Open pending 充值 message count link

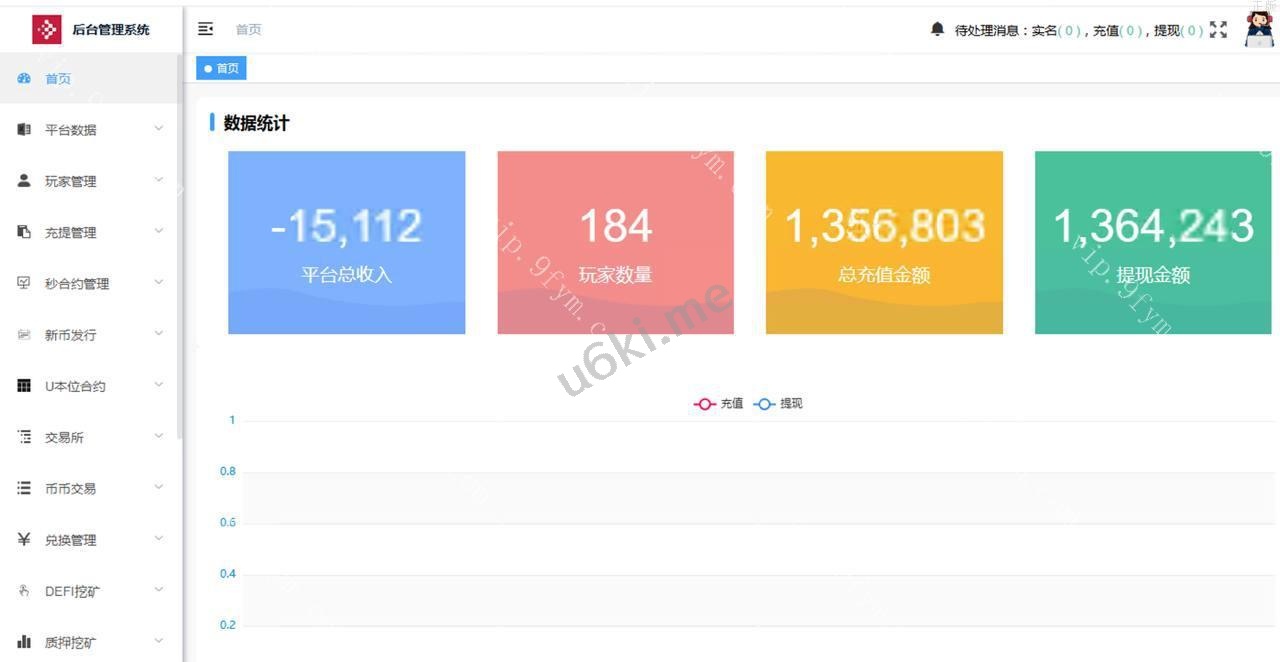(x=1118, y=30)
